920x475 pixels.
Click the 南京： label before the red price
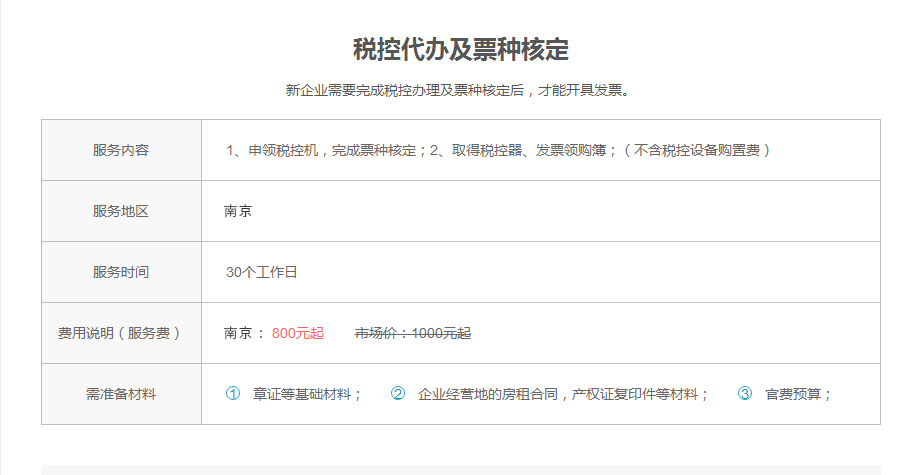(244, 333)
